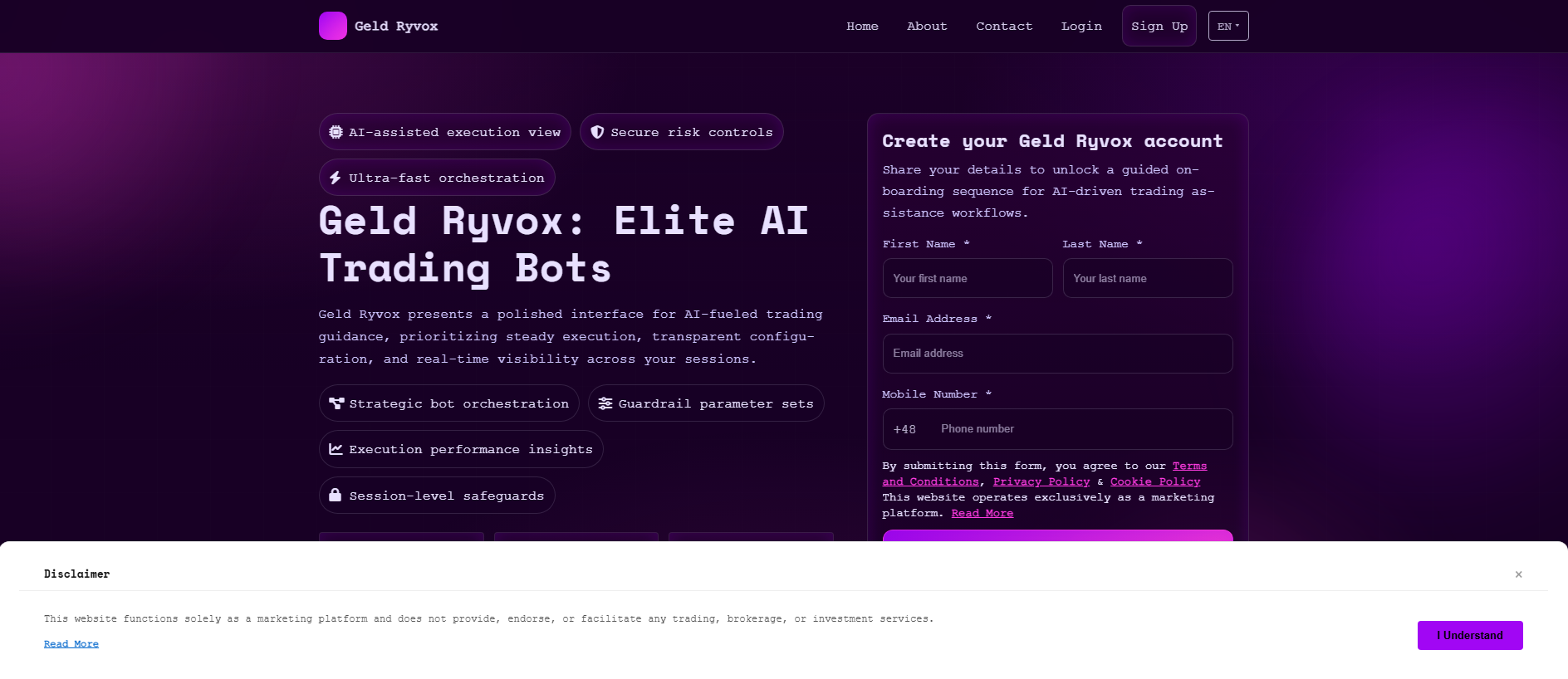The width and height of the screenshot is (1568, 679).
Task: Click the lightning bolt icon beside Ultra-fast orchestration
Action: coord(336,178)
